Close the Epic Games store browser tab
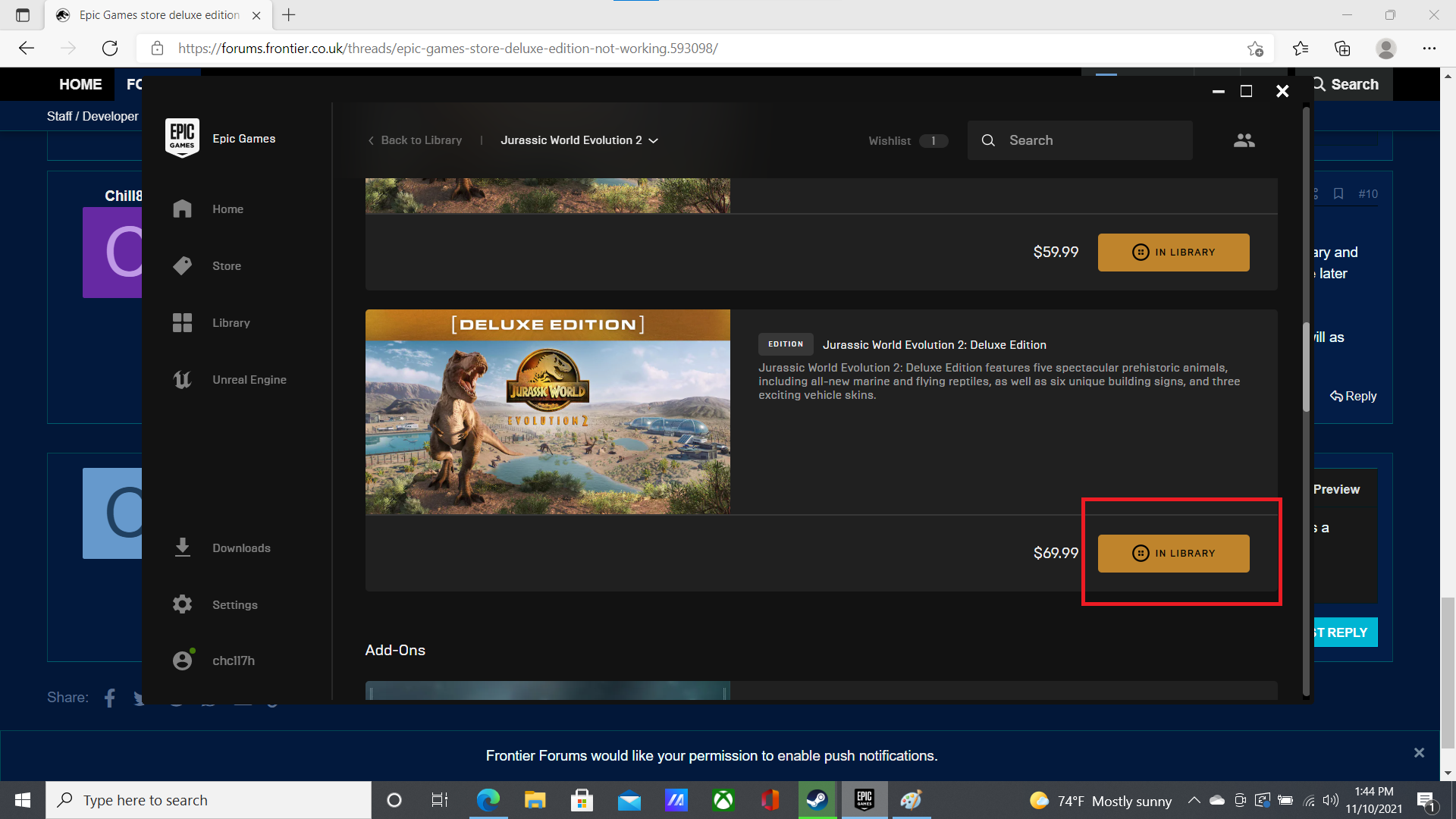Image resolution: width=1456 pixels, height=819 pixels. tap(256, 15)
